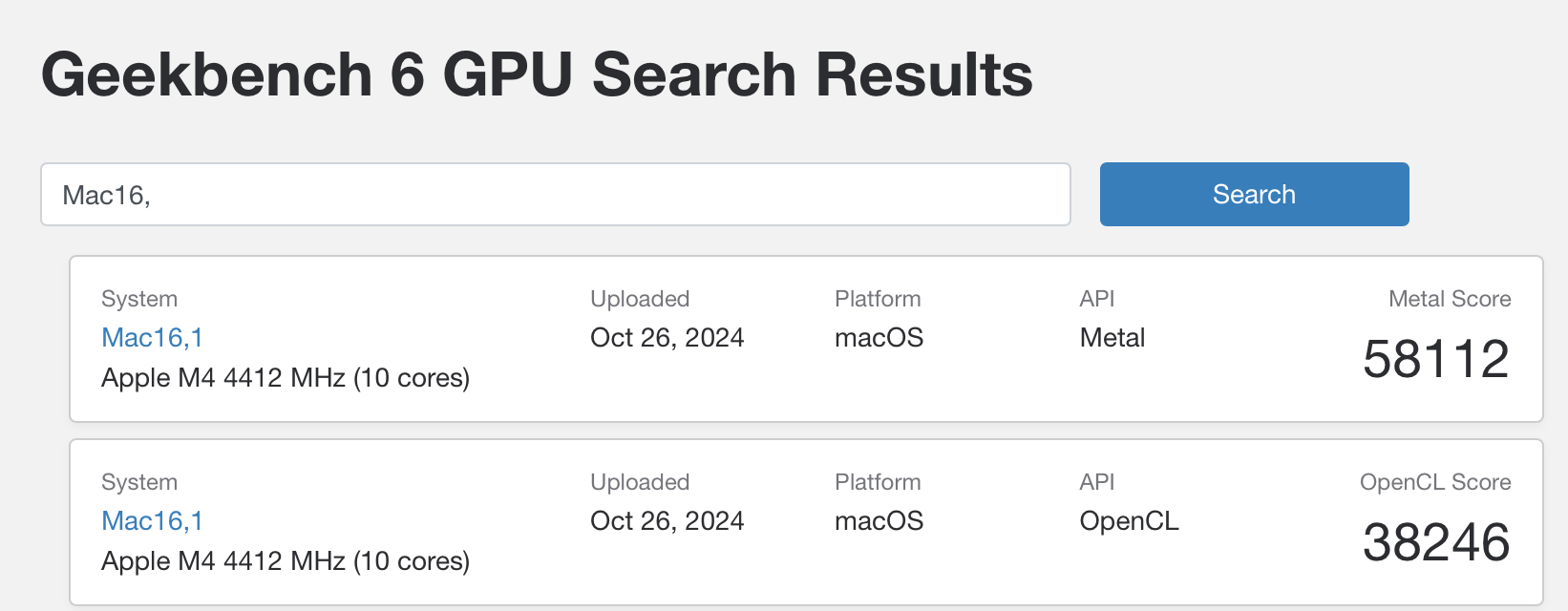Viewport: 1568px width, 611px height.
Task: Open the second Mac16,1 system link
Action: click(152, 520)
